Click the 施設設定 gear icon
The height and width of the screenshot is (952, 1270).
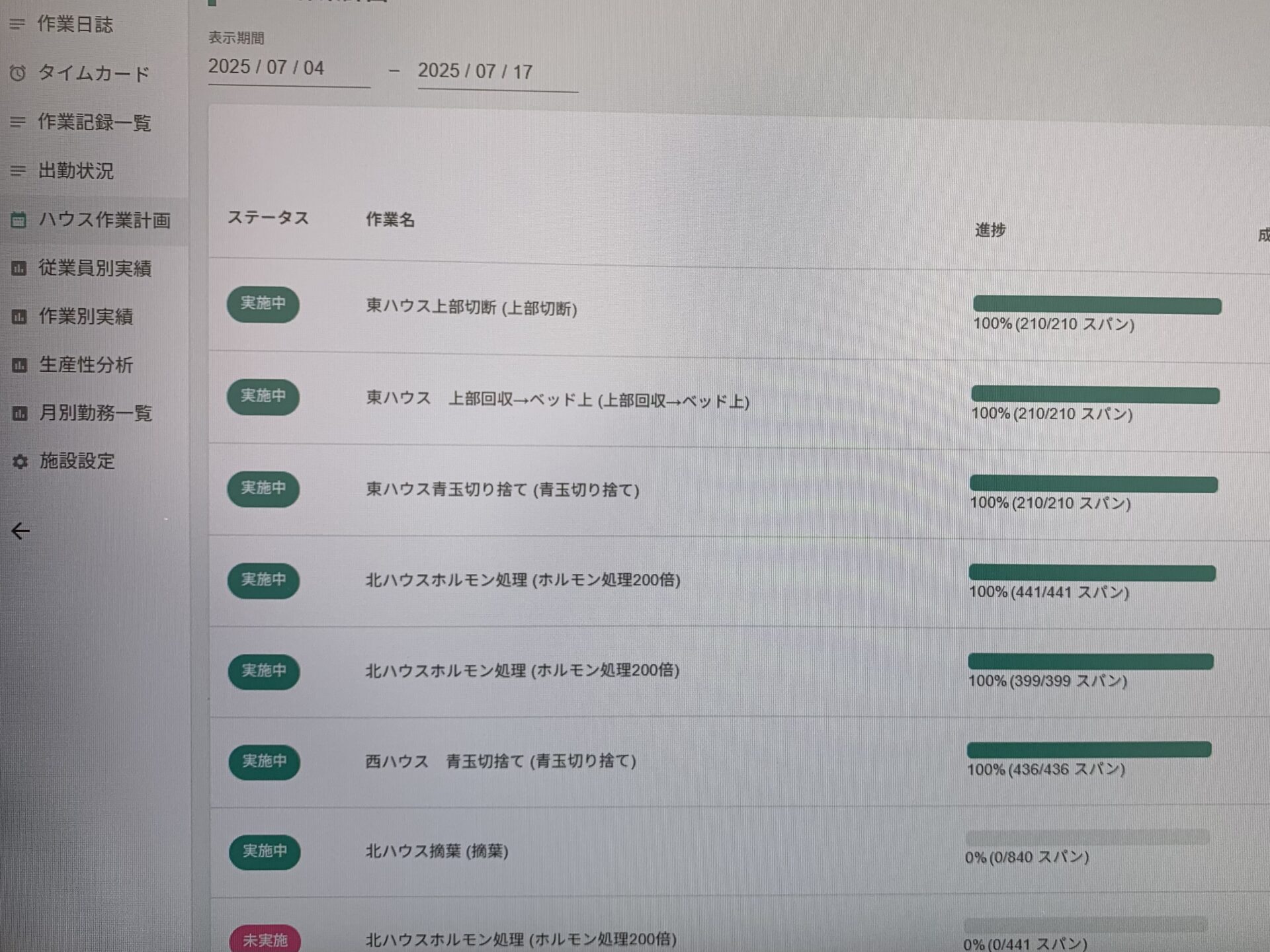21,461
